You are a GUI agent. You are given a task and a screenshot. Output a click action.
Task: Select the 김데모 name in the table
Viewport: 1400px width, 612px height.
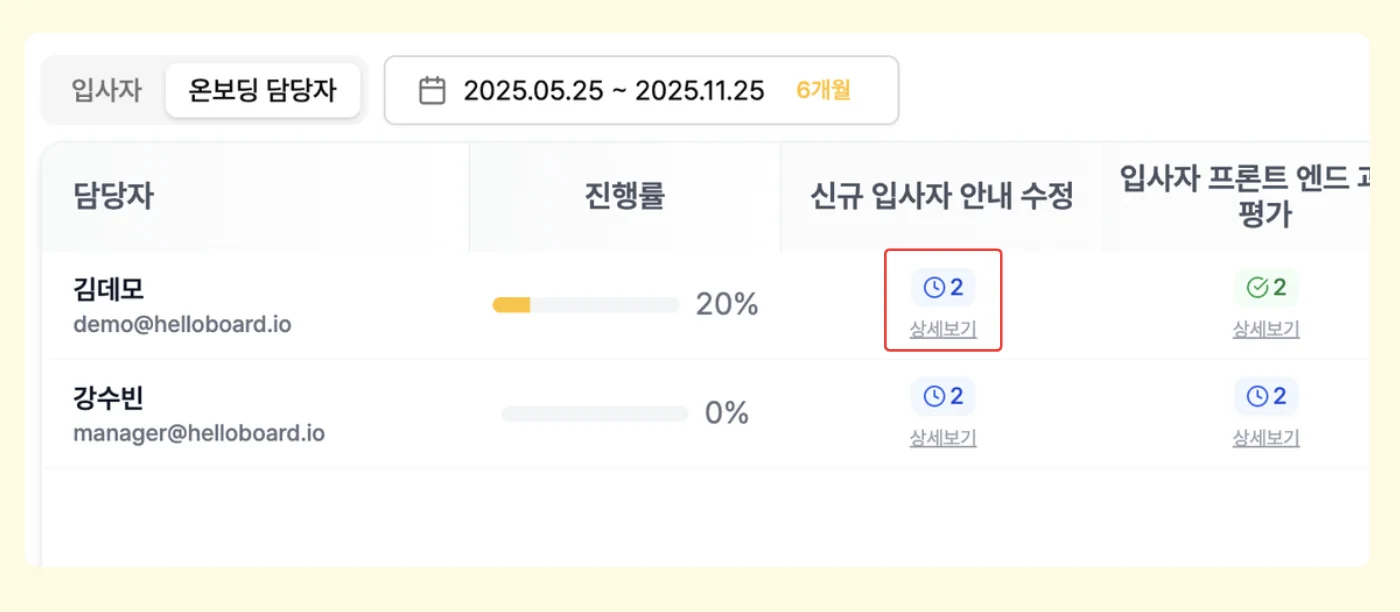[x=109, y=290]
